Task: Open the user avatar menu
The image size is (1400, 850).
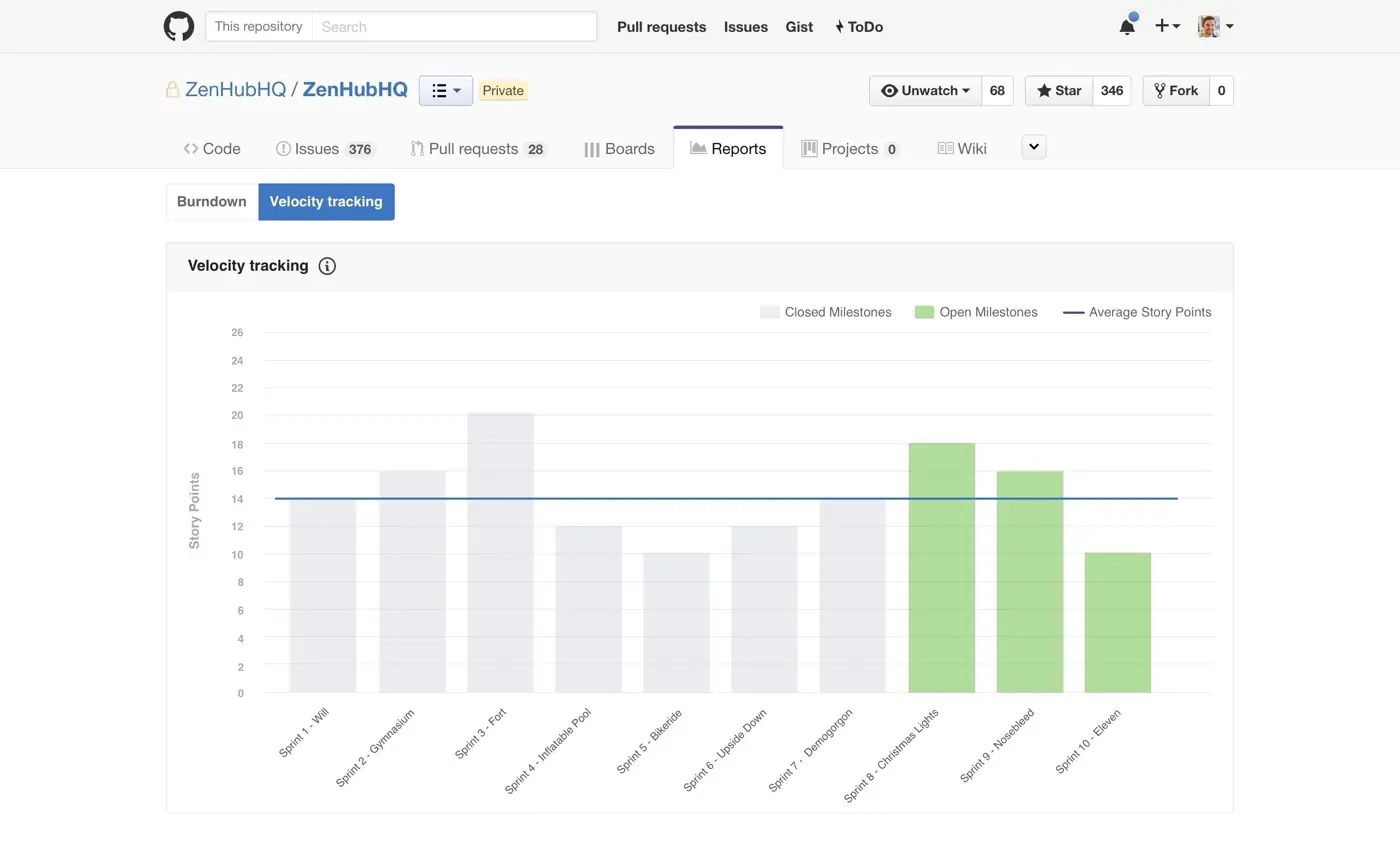Action: coord(1215,26)
